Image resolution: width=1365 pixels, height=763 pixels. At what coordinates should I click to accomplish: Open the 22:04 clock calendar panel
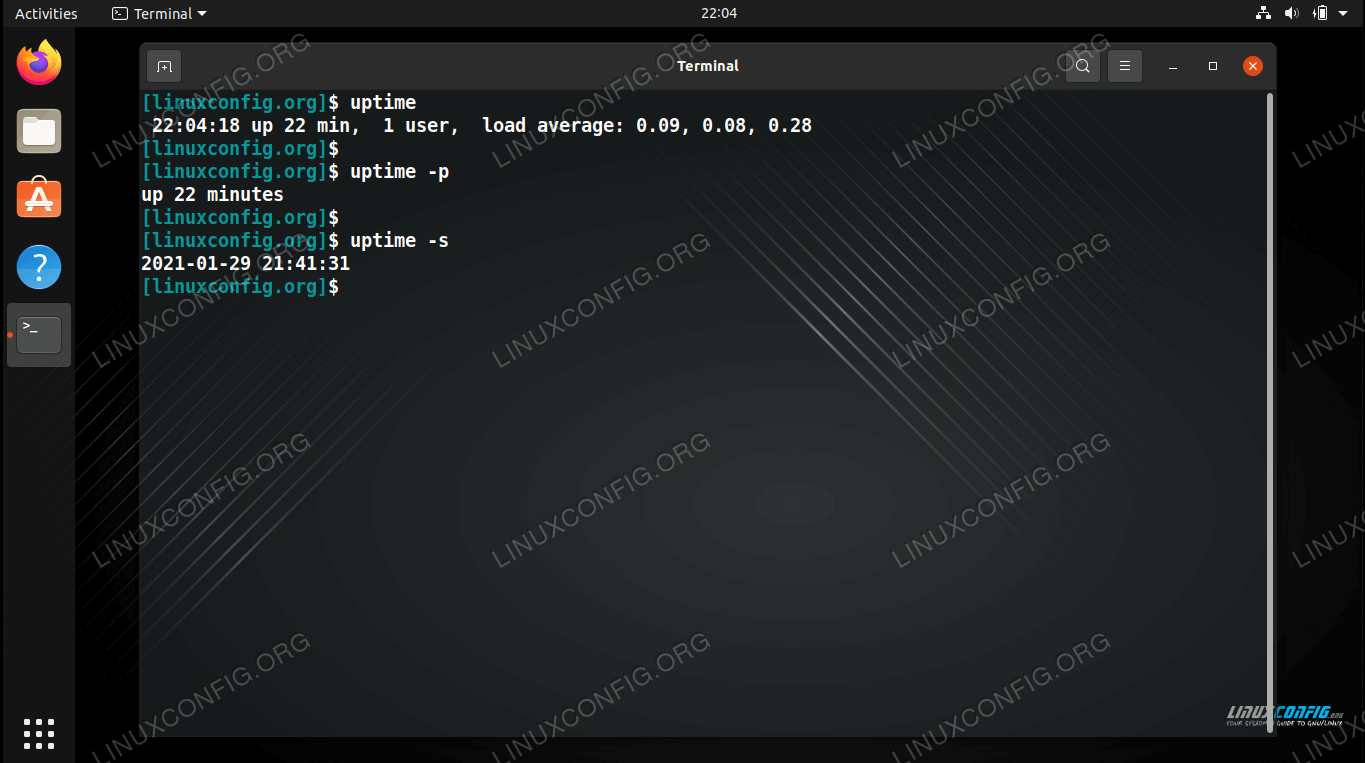point(719,13)
